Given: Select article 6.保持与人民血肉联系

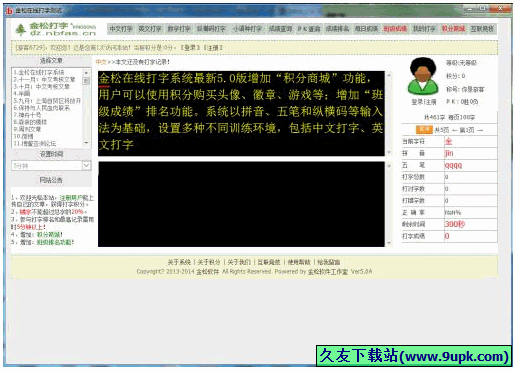Looking at the screenshot, I should click(x=42, y=108).
